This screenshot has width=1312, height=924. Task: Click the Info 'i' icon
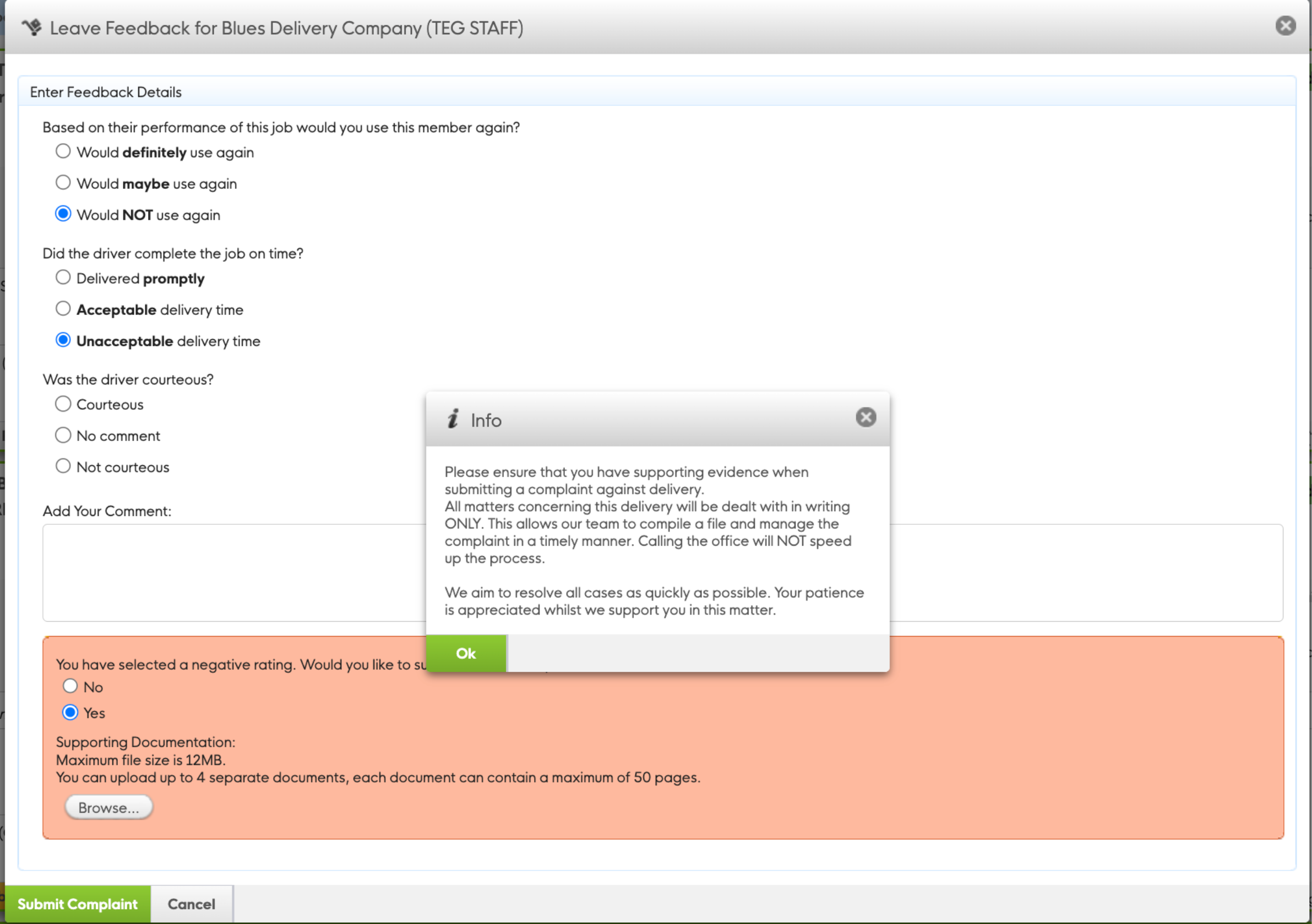pyautogui.click(x=453, y=419)
